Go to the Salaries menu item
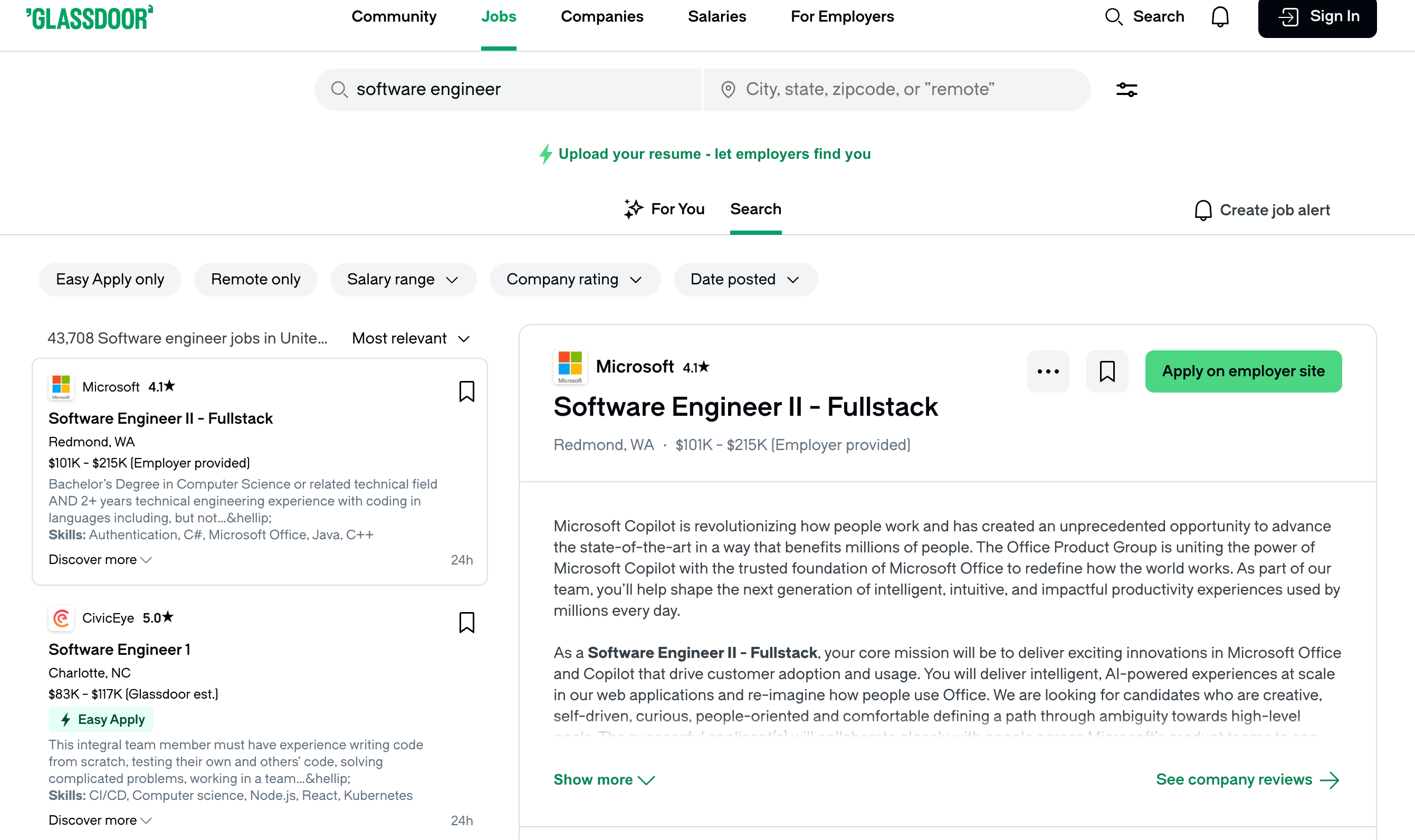The image size is (1415, 840). point(716,16)
